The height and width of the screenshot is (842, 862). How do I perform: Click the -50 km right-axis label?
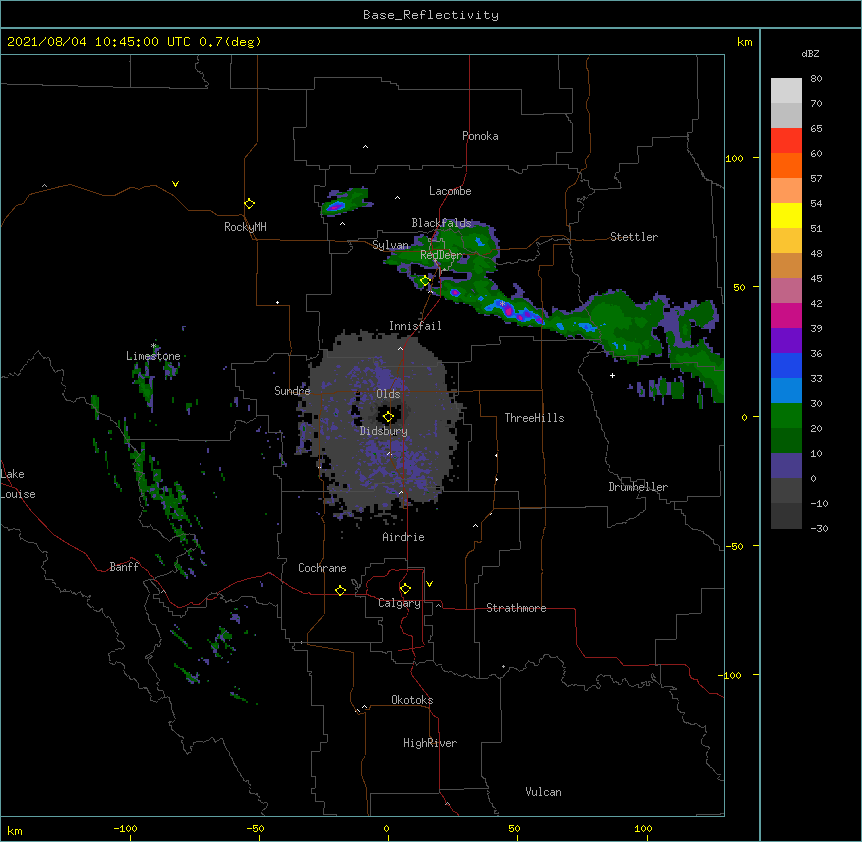point(734,546)
